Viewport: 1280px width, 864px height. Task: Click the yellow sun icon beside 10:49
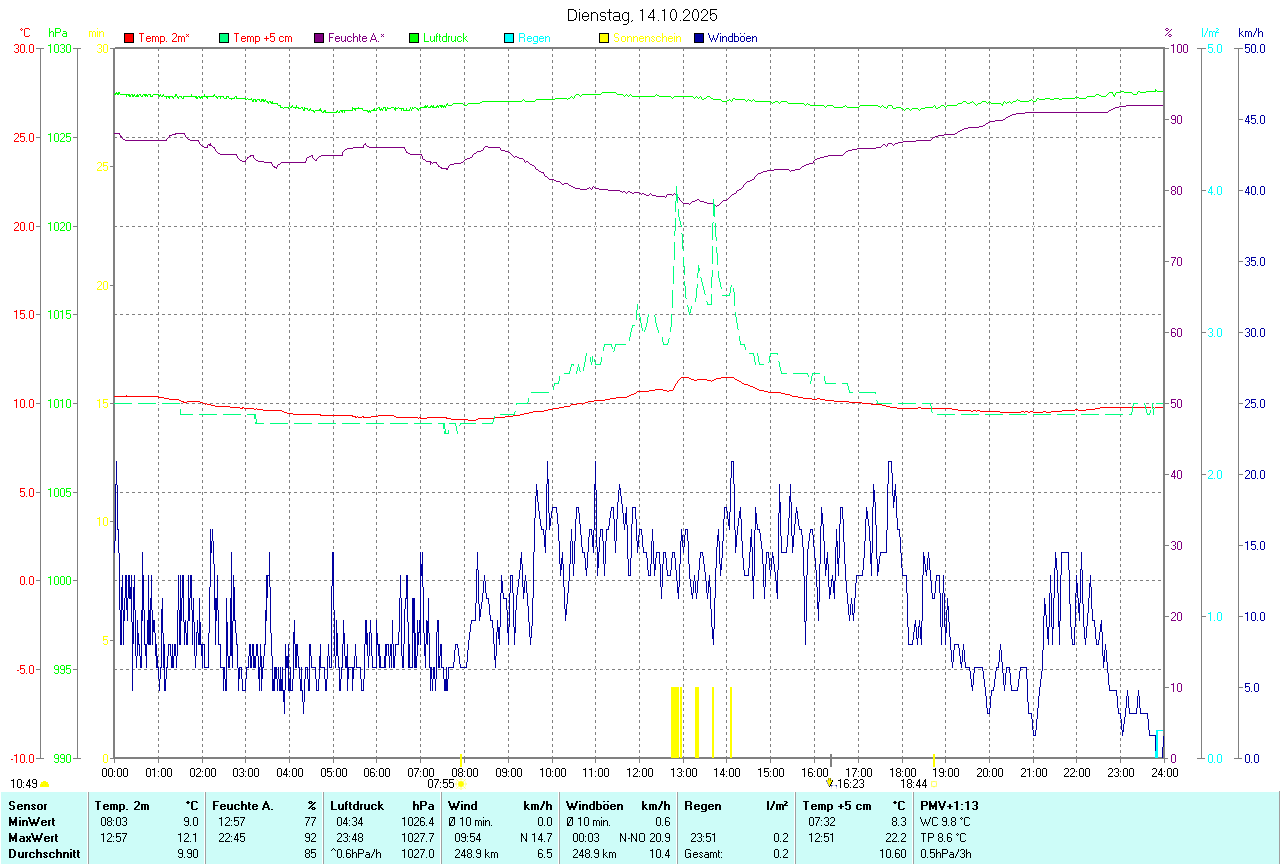point(44,785)
